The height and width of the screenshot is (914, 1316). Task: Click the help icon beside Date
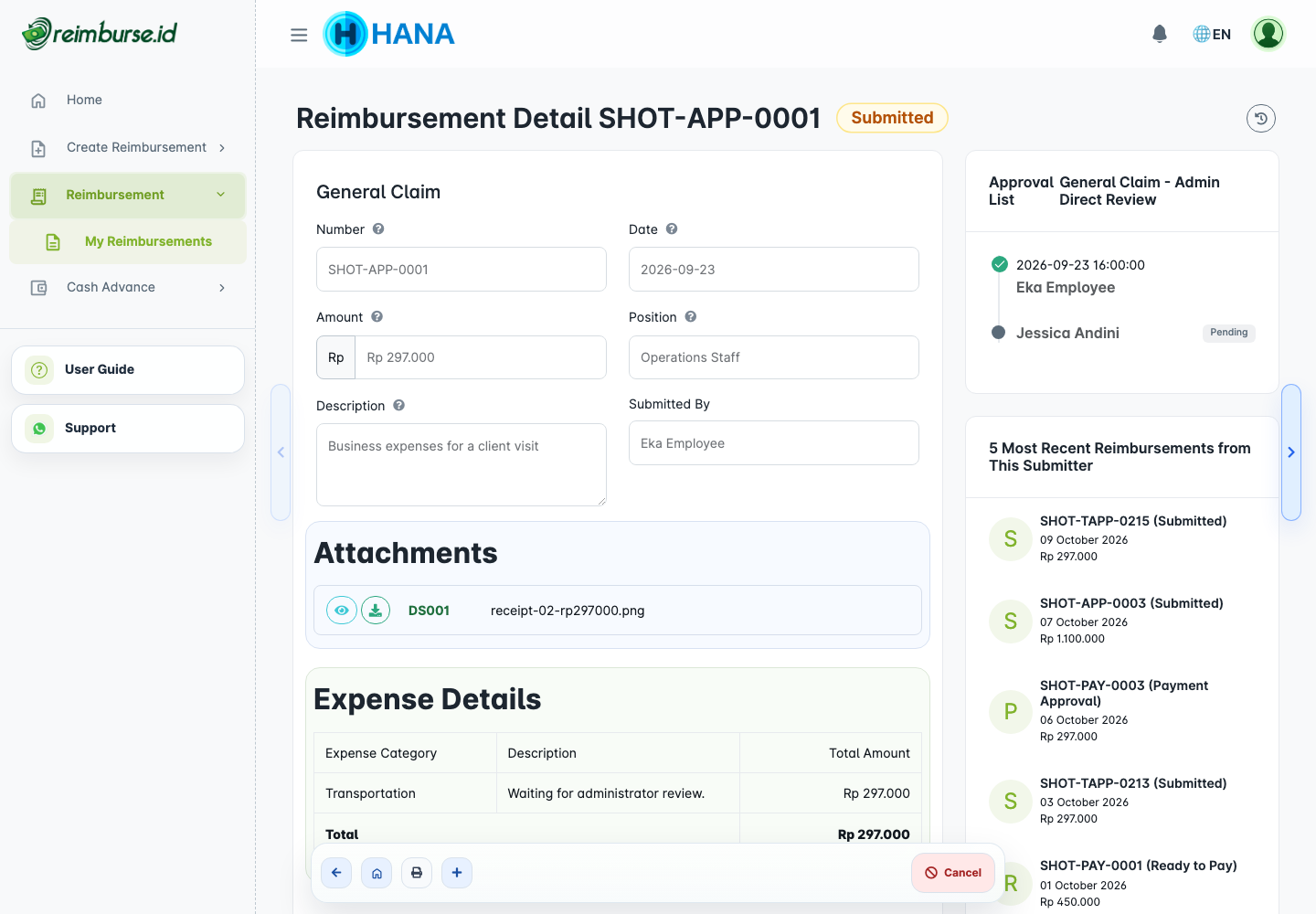point(672,229)
